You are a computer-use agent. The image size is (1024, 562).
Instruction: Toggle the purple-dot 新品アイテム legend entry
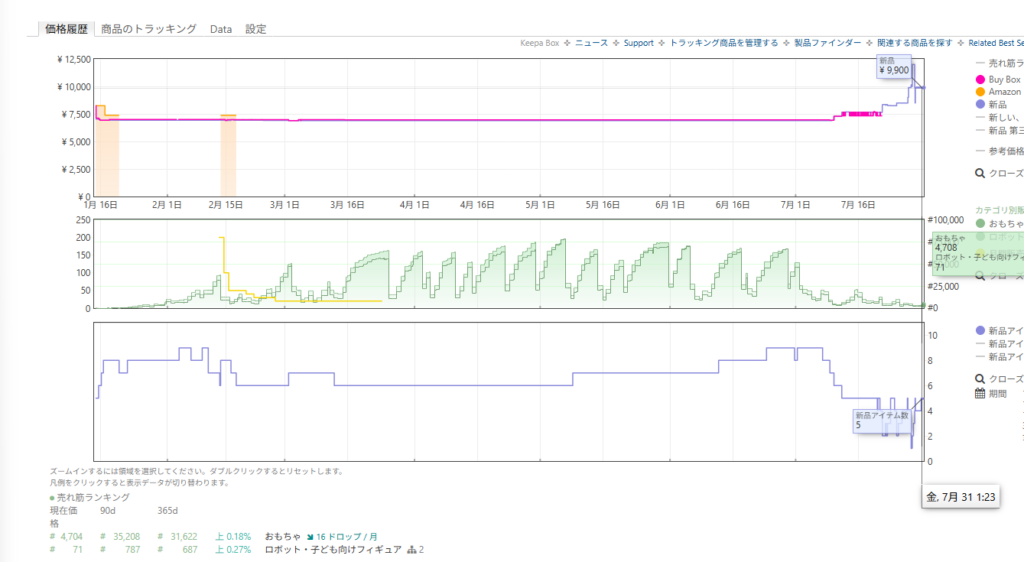pos(1006,330)
